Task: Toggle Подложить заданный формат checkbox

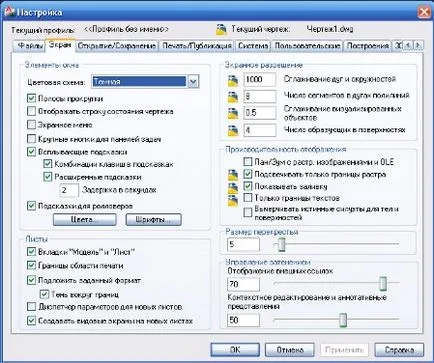Action: point(31,280)
